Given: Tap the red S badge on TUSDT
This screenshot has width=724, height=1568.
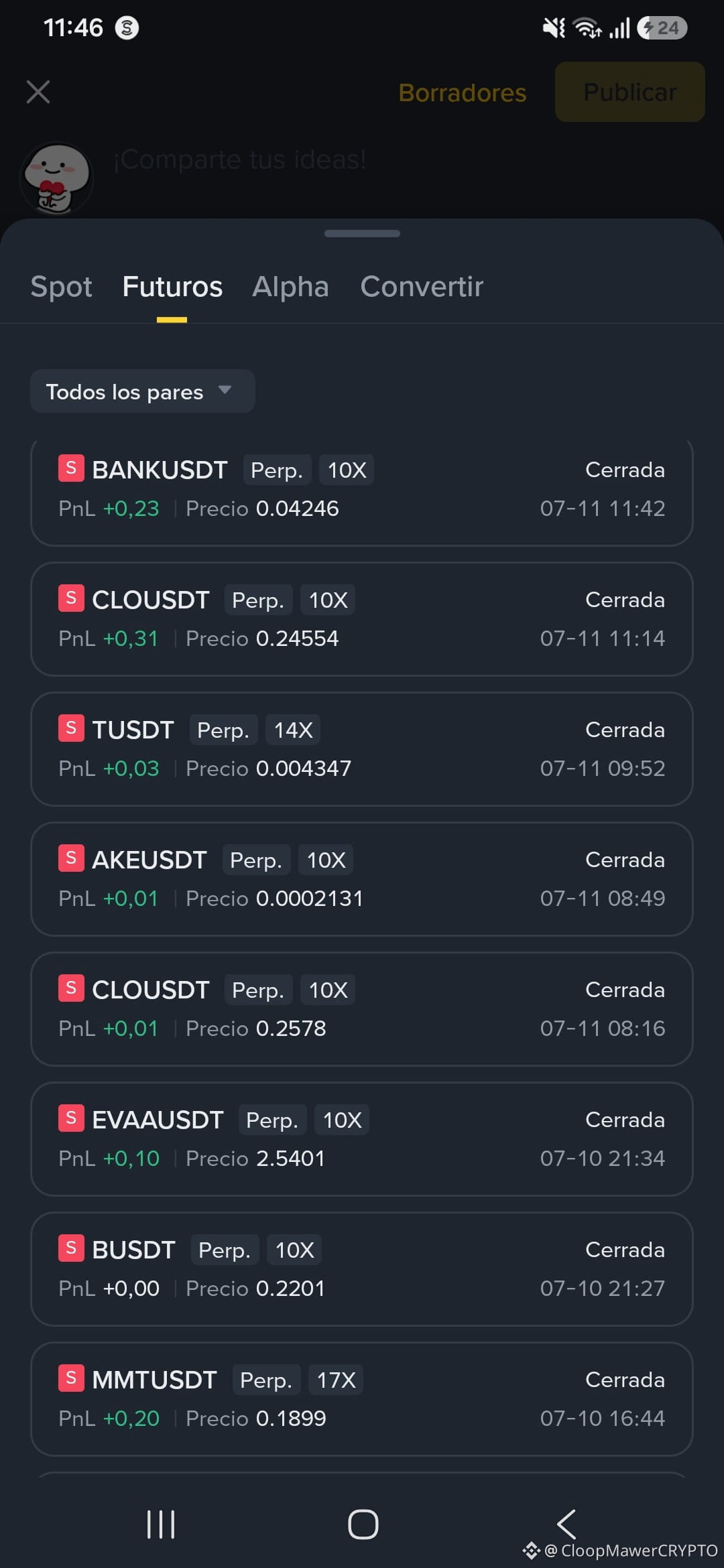Looking at the screenshot, I should tap(71, 728).
